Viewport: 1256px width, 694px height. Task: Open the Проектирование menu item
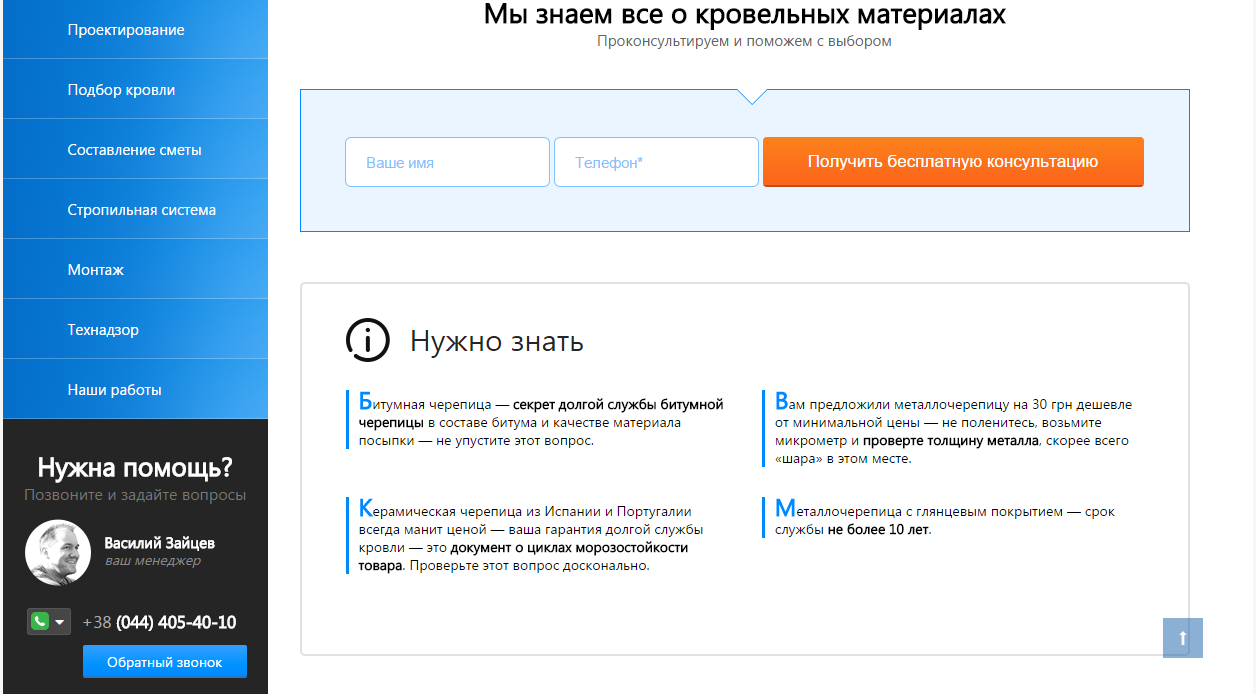pos(126,30)
